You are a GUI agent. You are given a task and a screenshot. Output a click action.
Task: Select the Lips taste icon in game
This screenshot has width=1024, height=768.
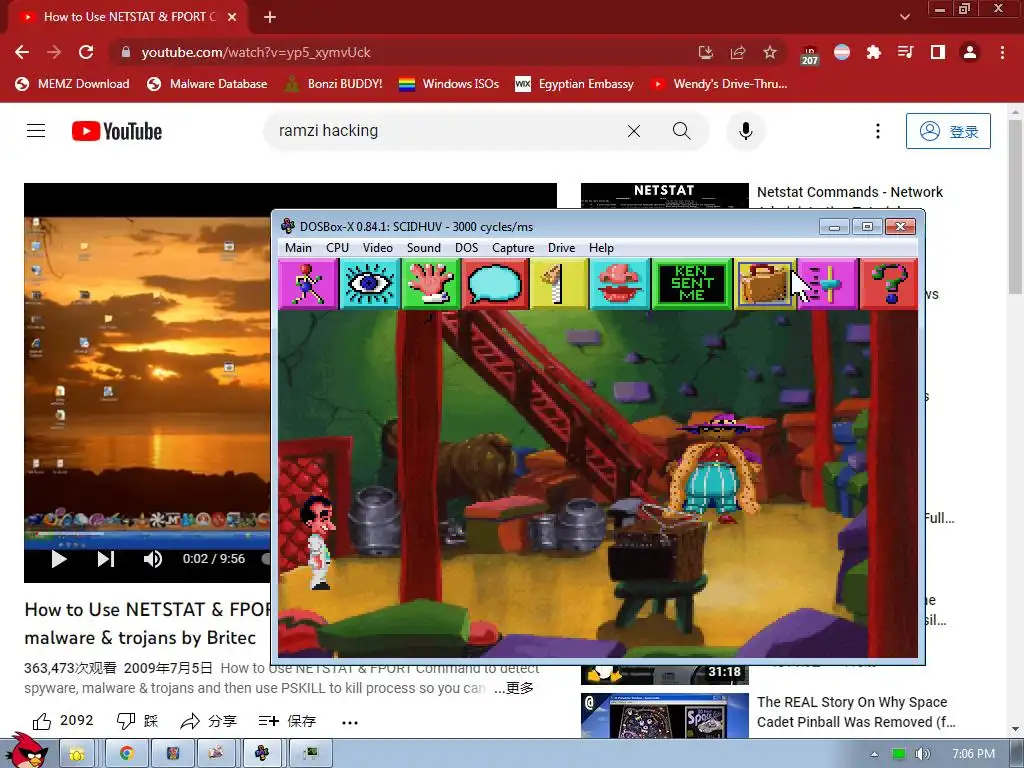(619, 283)
